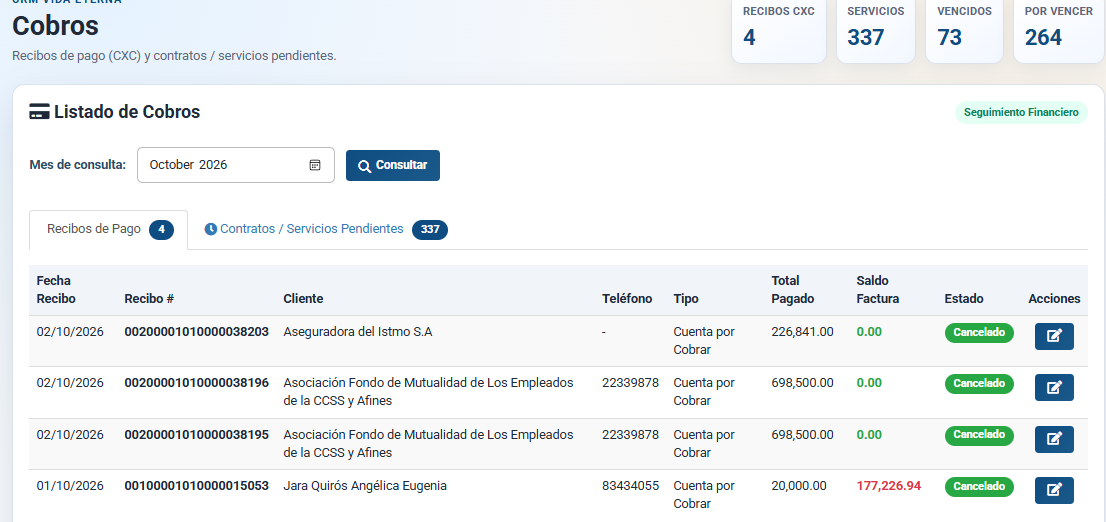1106x522 pixels.
Task: Click total paid 20,000.00
Action: click(798, 485)
